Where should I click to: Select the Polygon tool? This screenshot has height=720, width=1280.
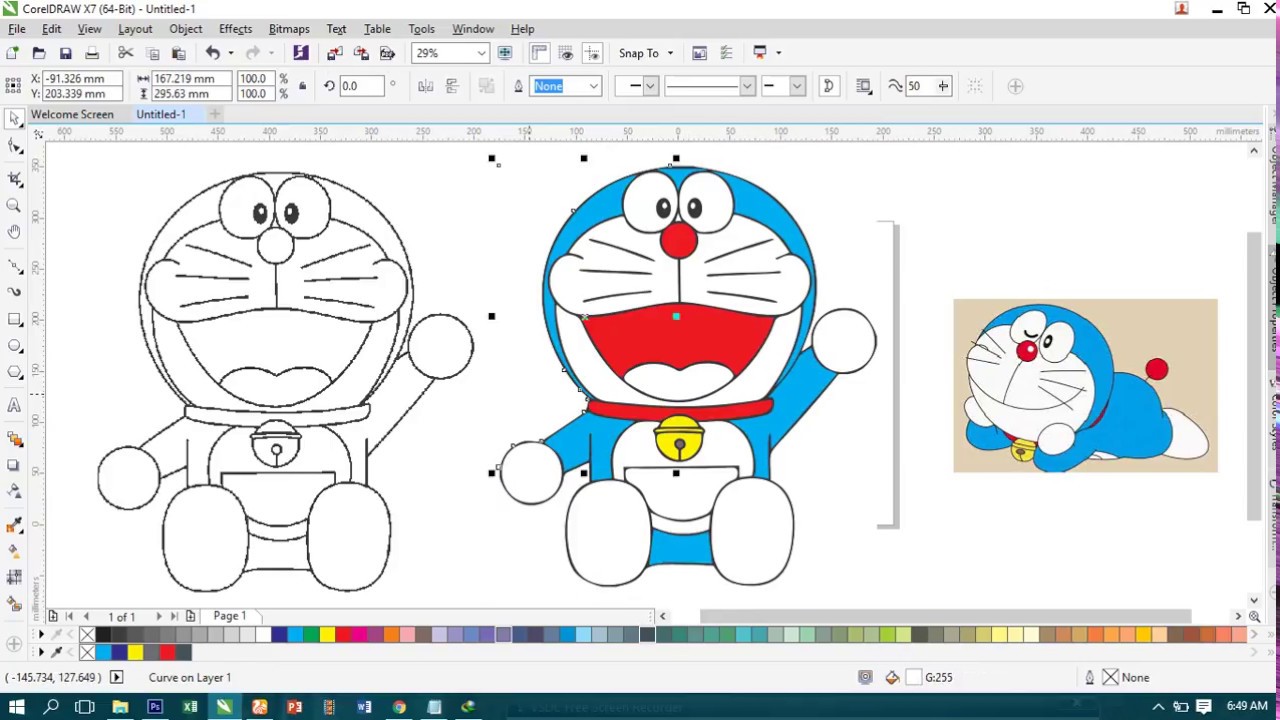pos(14,372)
